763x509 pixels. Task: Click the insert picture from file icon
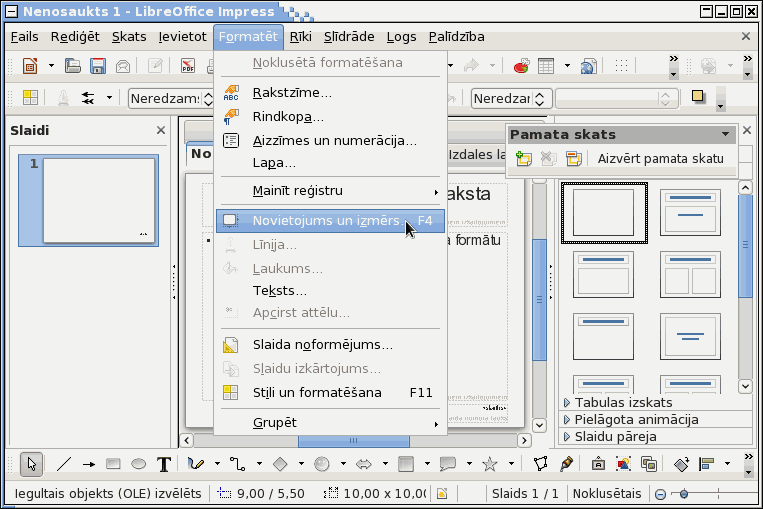coord(623,464)
